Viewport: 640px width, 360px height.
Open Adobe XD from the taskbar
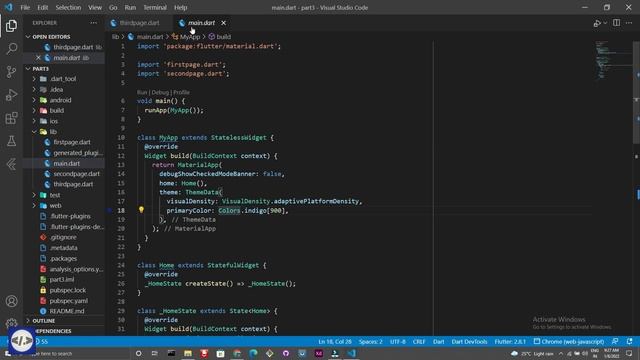click(318, 353)
